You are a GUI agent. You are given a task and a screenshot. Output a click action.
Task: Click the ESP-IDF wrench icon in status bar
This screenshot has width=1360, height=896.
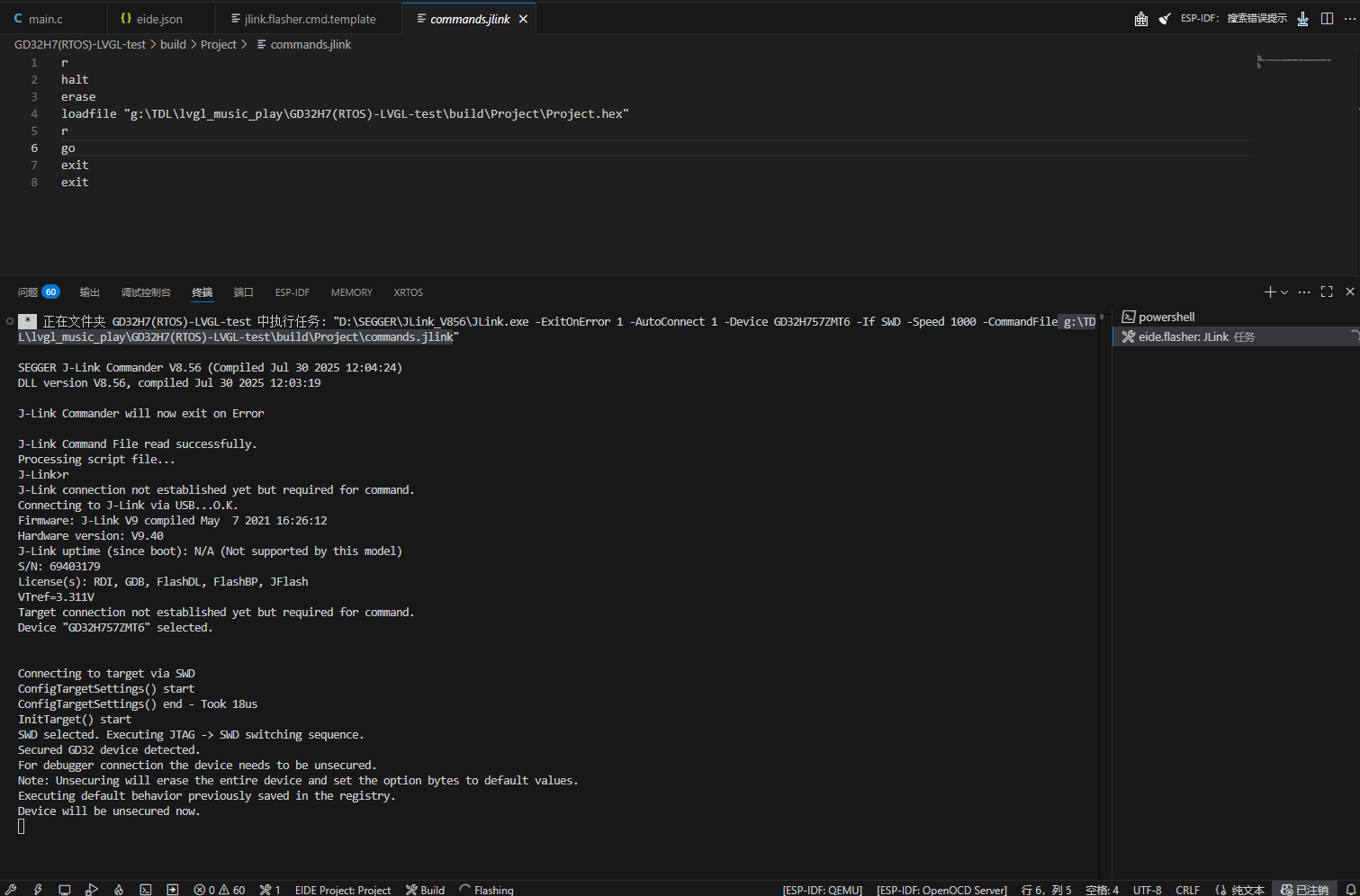(x=11, y=890)
